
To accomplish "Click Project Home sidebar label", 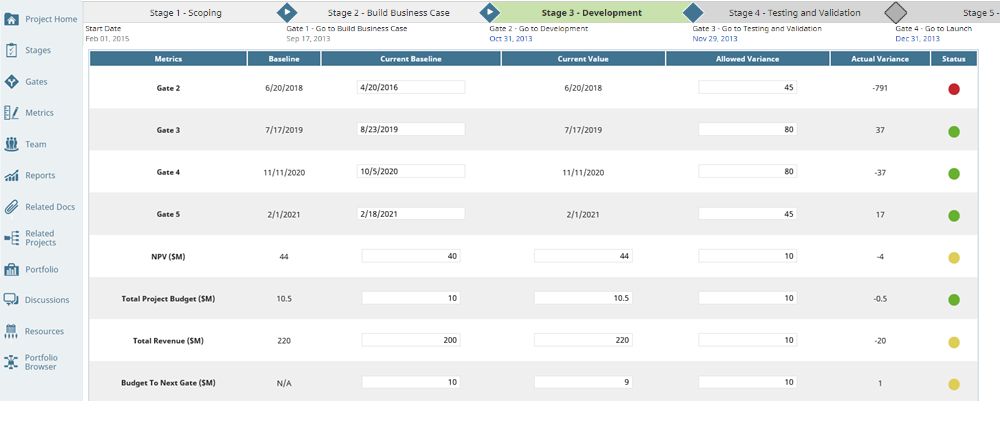I will click(x=51, y=19).
